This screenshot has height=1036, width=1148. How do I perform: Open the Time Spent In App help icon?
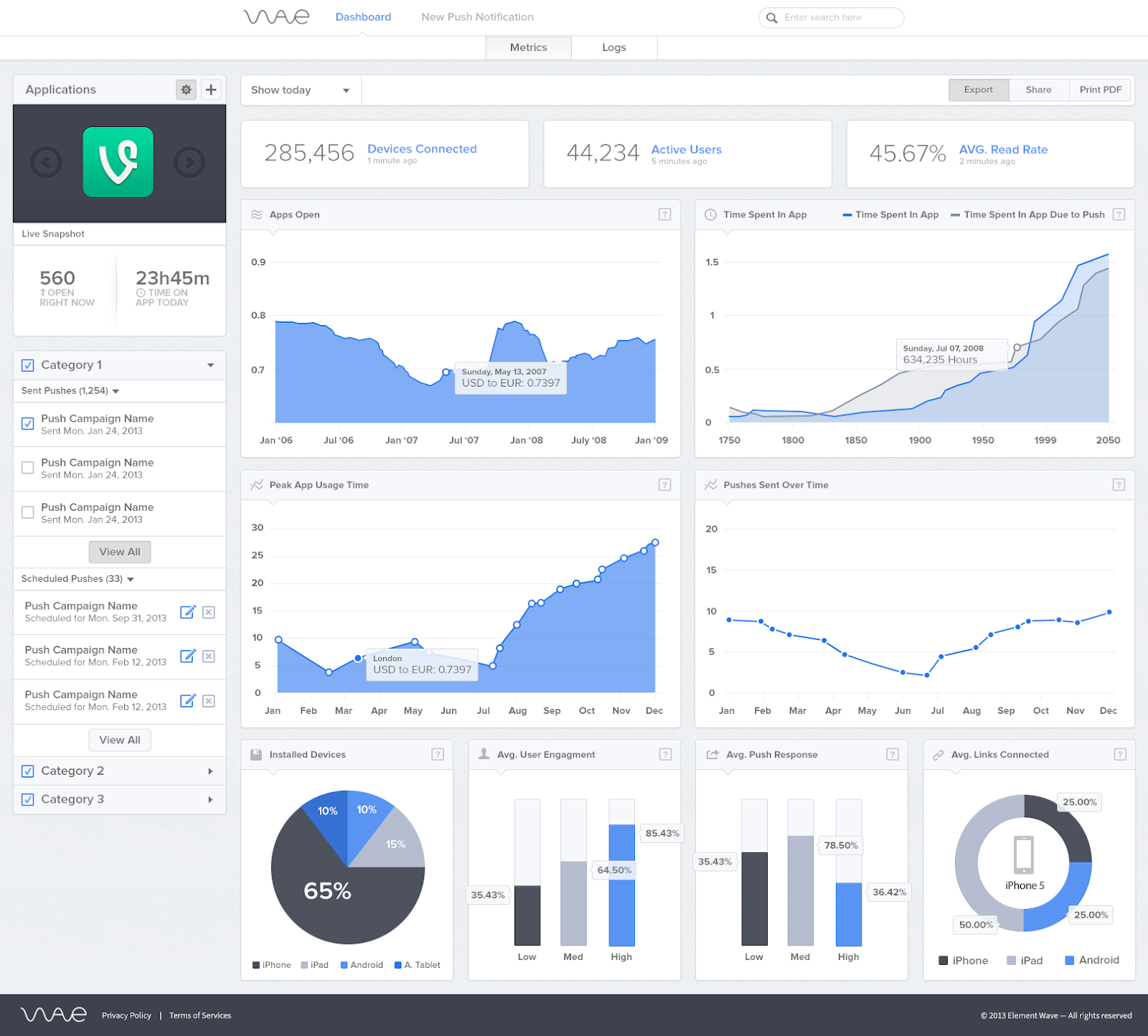click(1119, 214)
